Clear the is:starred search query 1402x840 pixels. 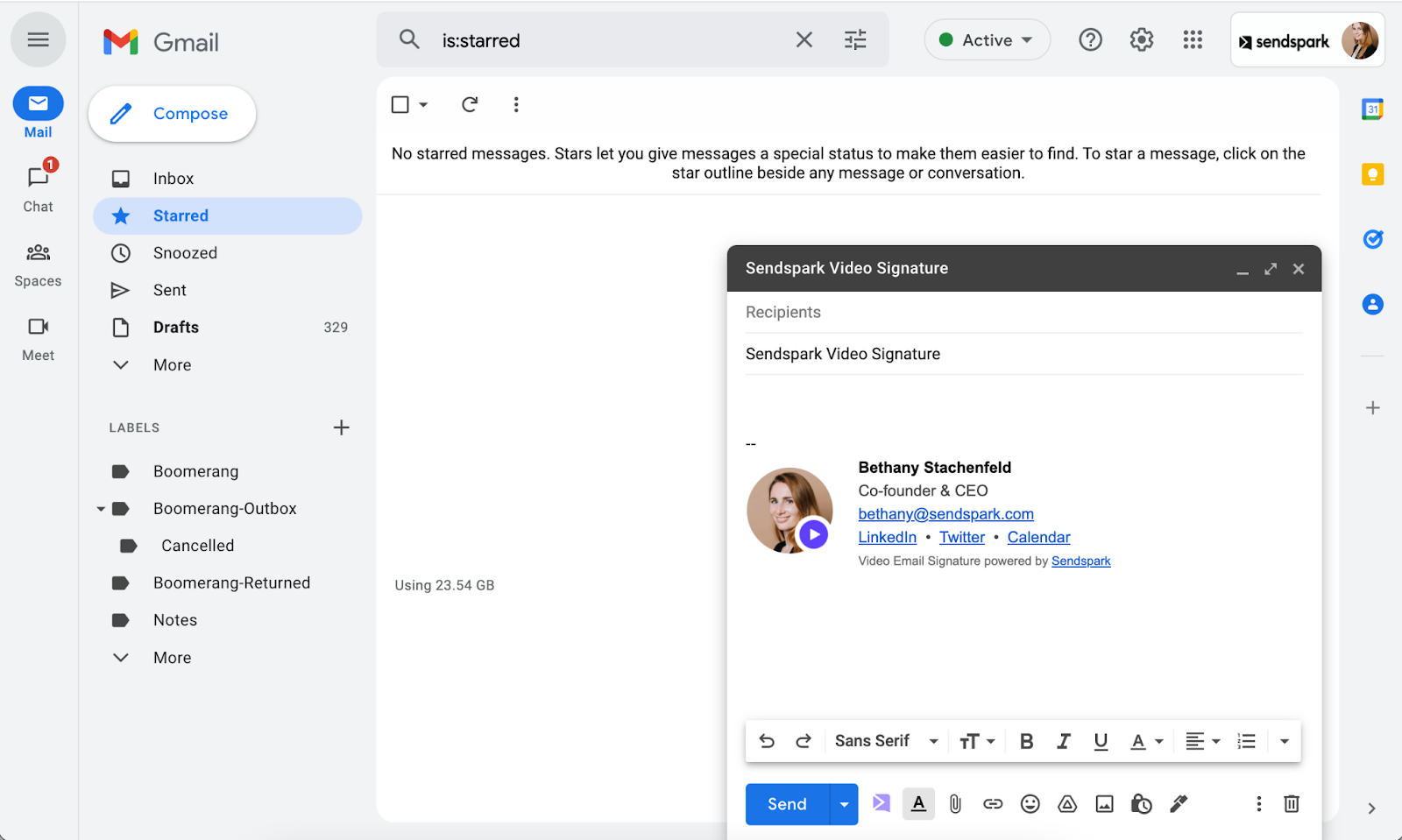pyautogui.click(x=804, y=39)
